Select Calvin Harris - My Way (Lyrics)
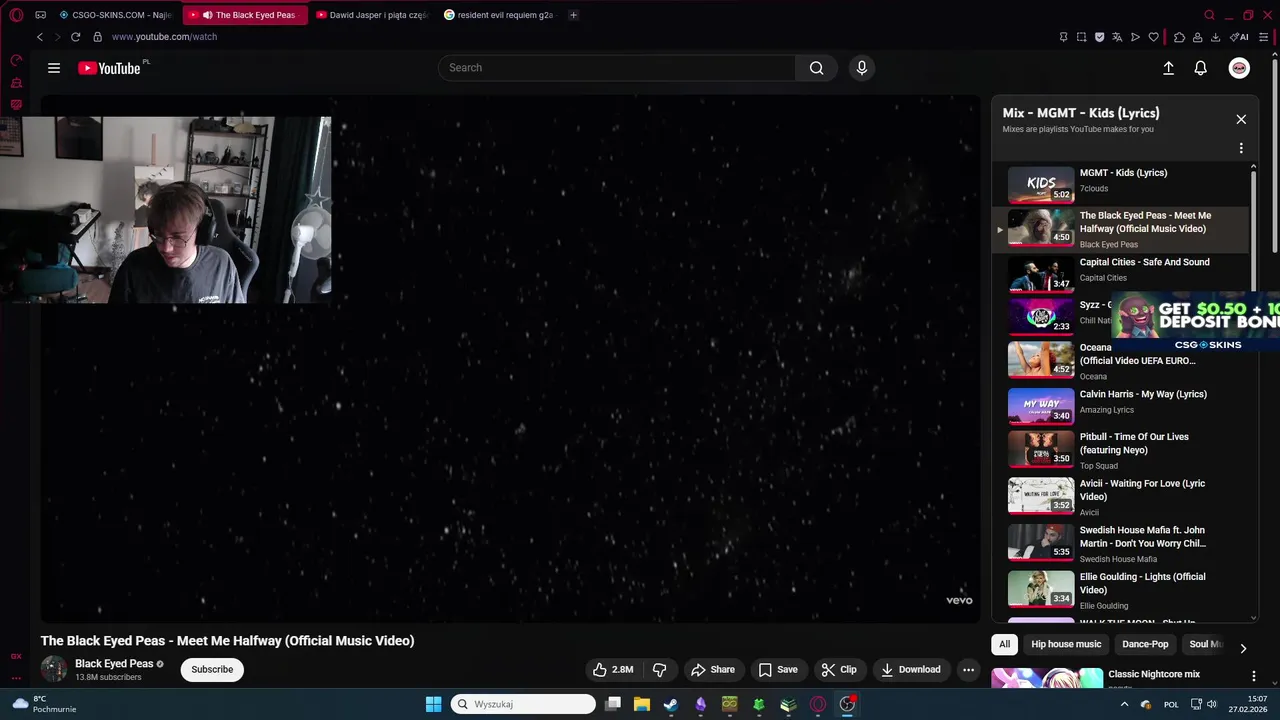Viewport: 1280px width, 720px height. 1122,406
